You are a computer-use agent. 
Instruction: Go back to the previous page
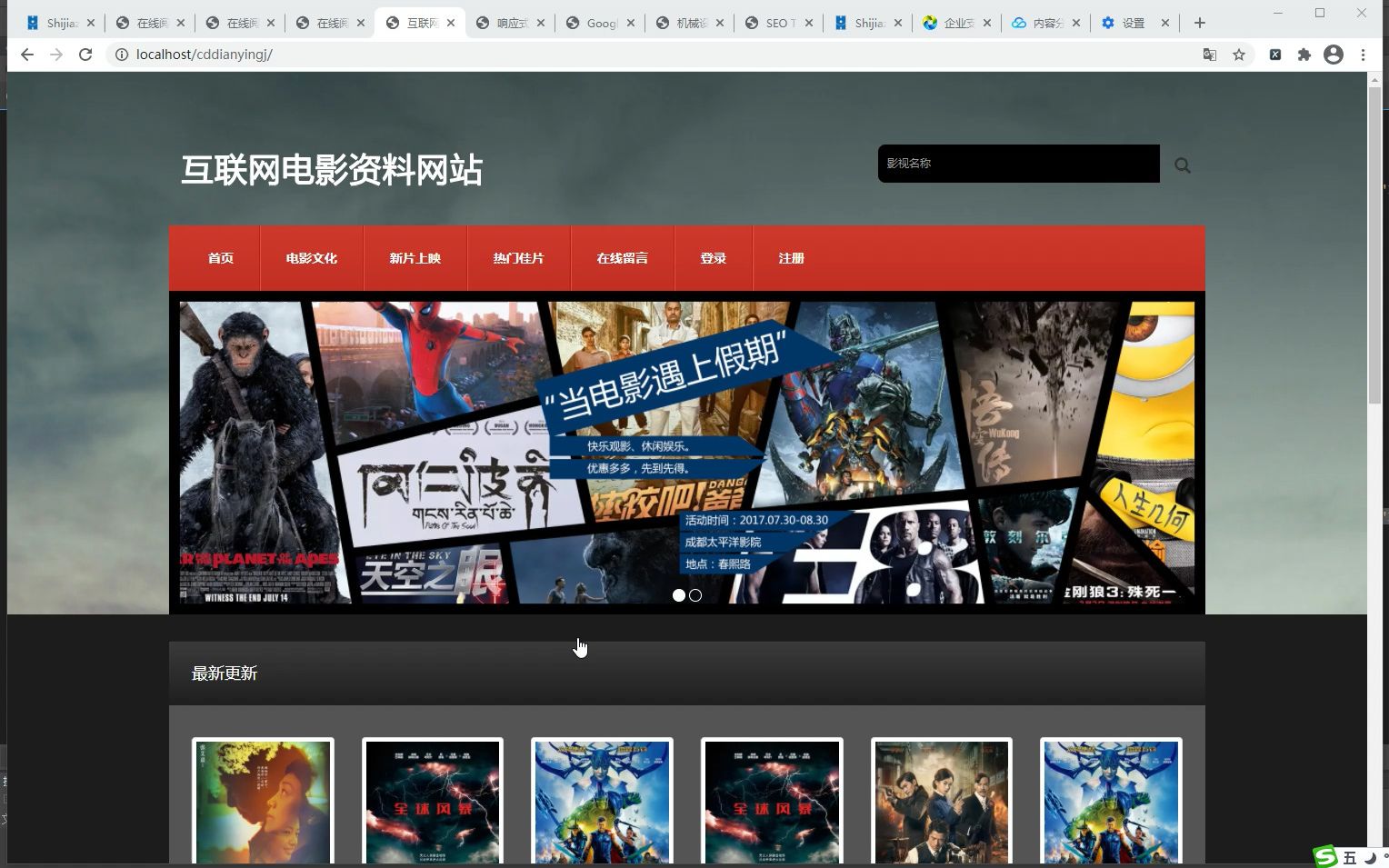(x=27, y=55)
